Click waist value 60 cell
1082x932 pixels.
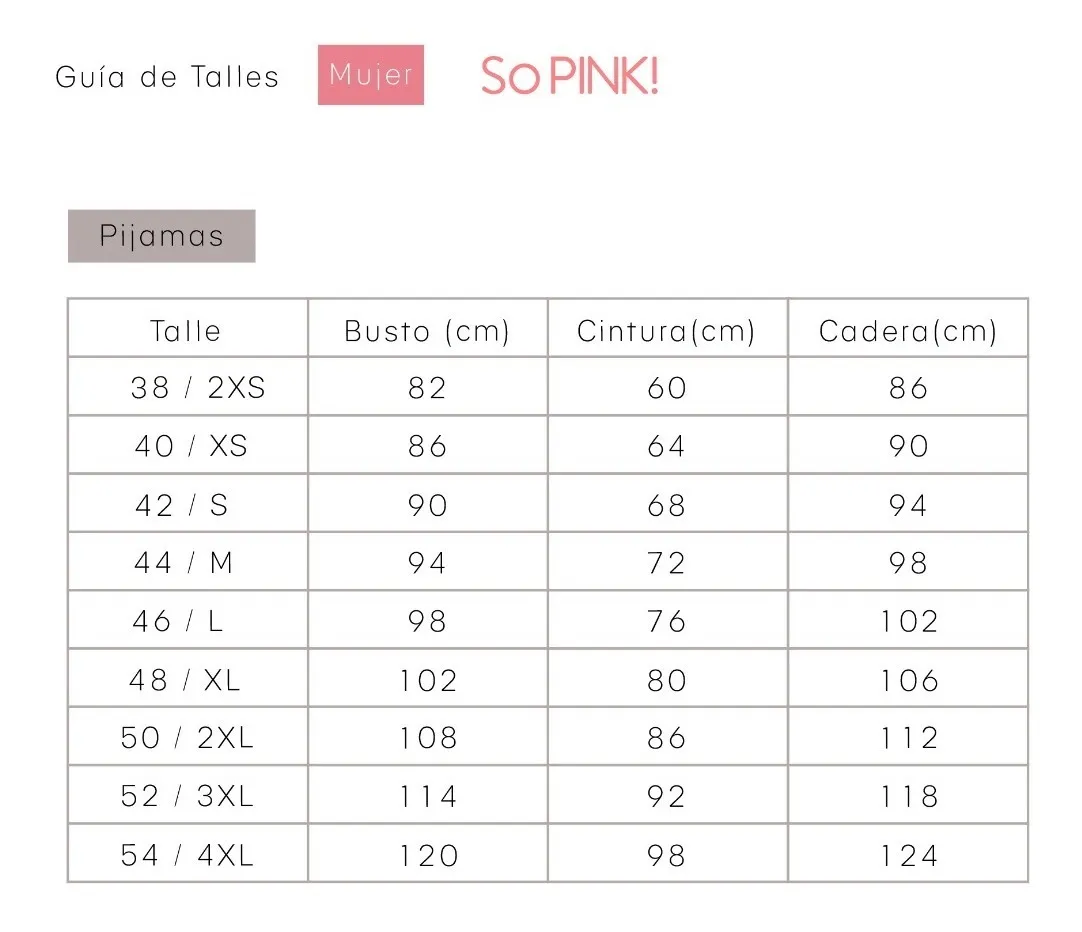point(667,388)
